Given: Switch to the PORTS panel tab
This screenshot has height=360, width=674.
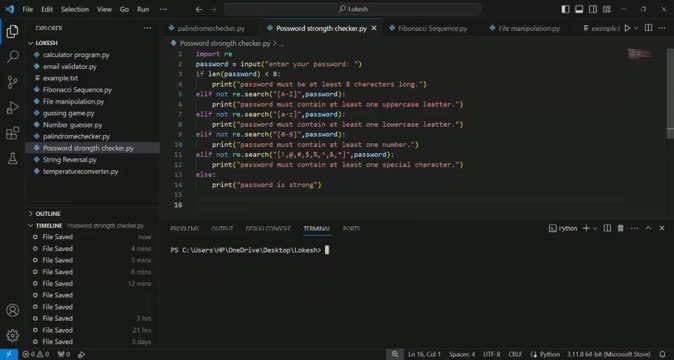Looking at the screenshot, I should (x=351, y=229).
